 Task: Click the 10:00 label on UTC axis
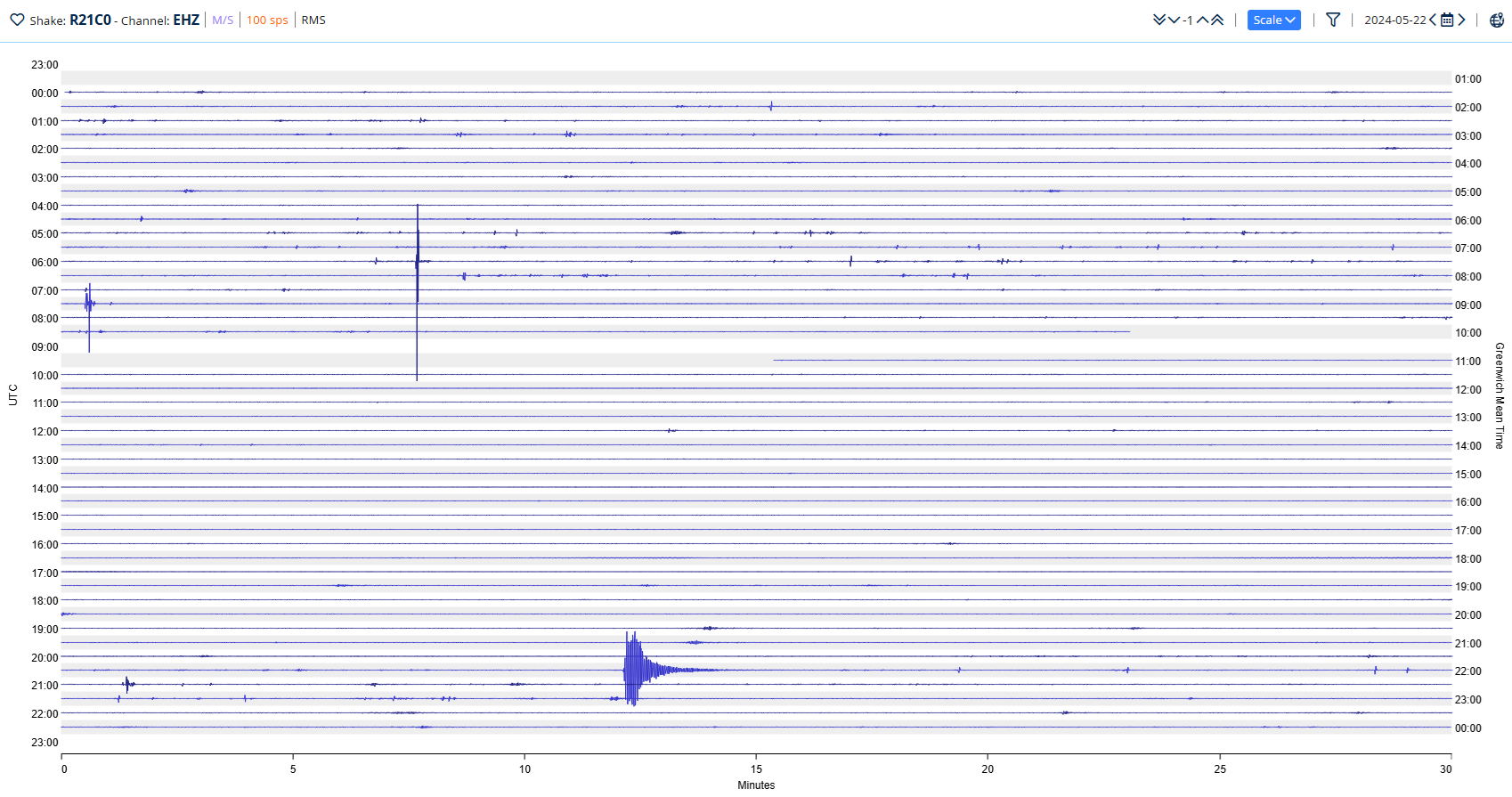45,375
